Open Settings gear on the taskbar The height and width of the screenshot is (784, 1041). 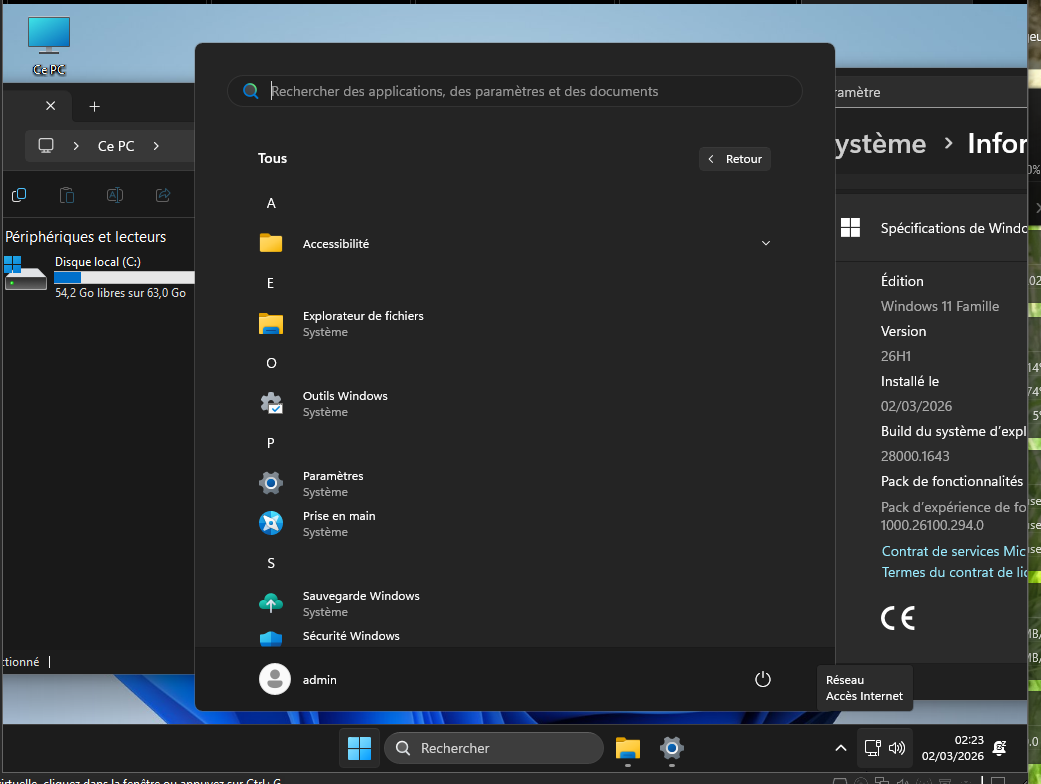[671, 748]
